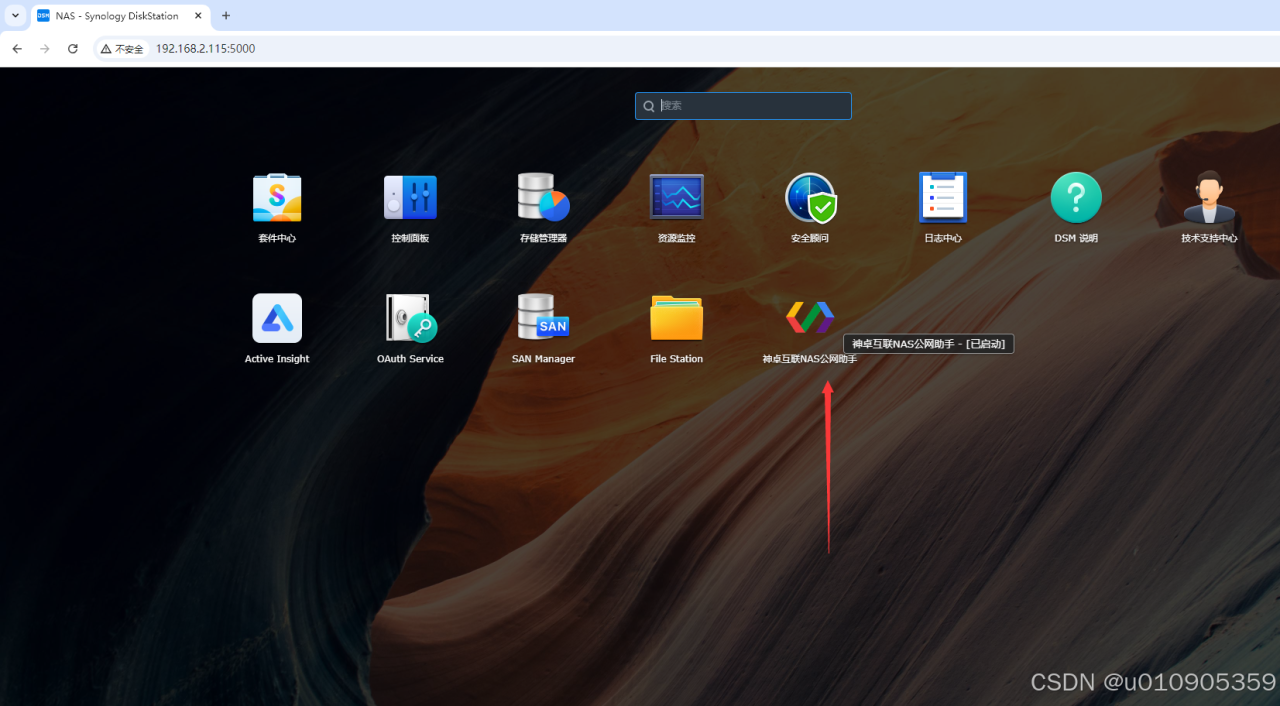Image resolution: width=1280 pixels, height=706 pixels.
Task: Open 存储管理器 Storage Manager
Action: tap(543, 198)
